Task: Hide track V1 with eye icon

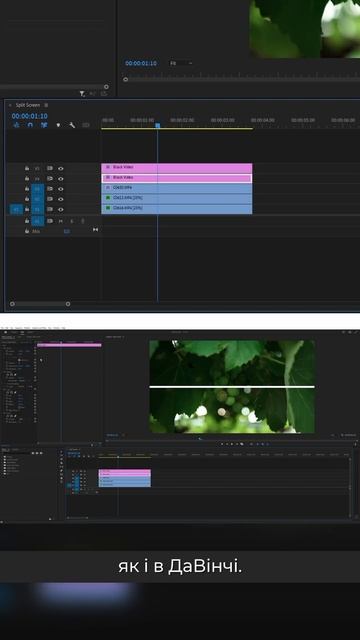Action: coord(61,209)
